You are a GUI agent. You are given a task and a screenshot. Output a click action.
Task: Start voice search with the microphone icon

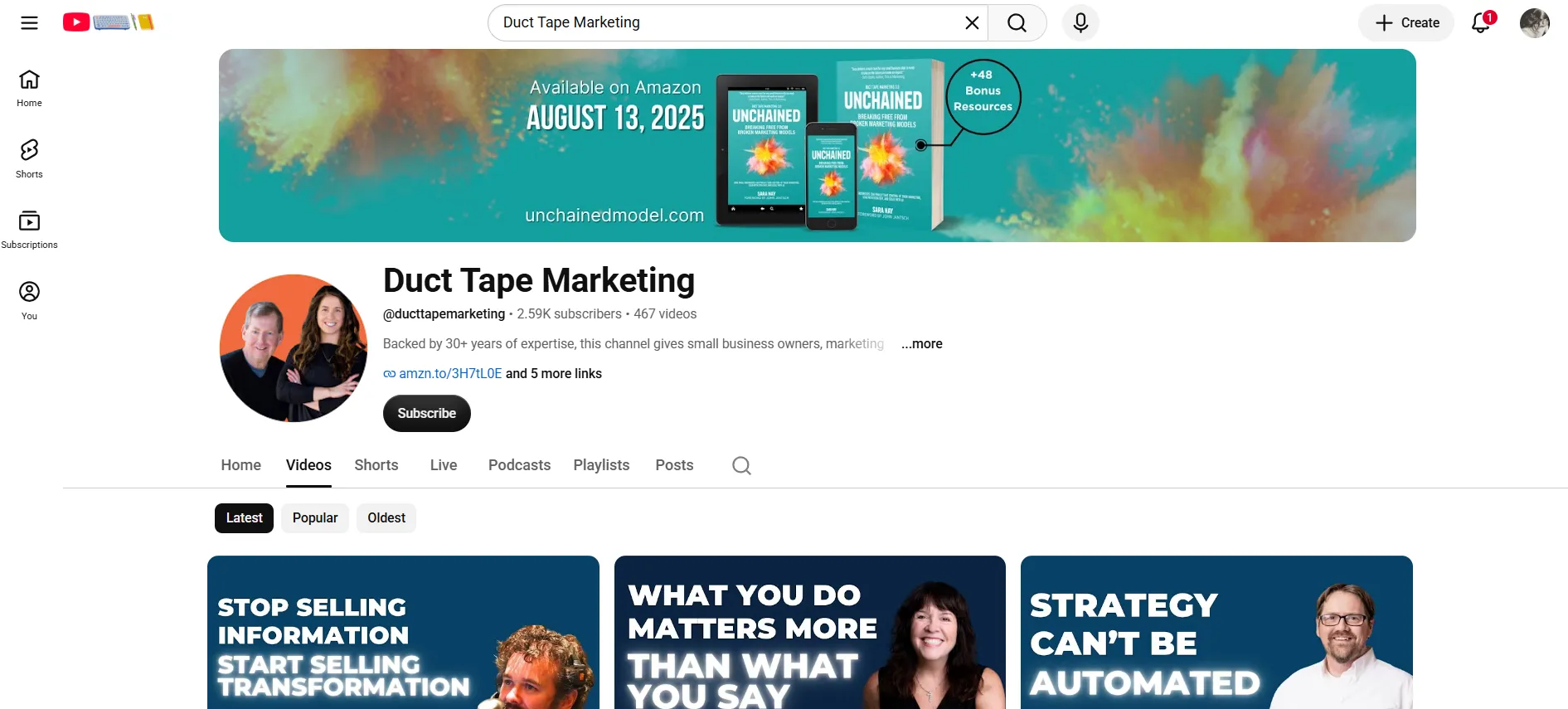coord(1080,22)
